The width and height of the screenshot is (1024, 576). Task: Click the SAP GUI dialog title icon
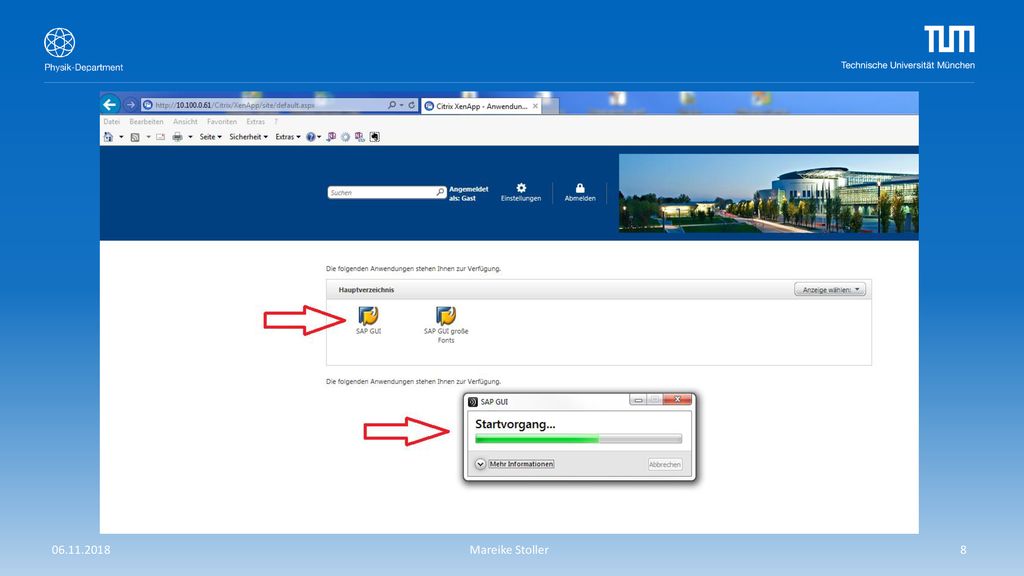(x=473, y=402)
